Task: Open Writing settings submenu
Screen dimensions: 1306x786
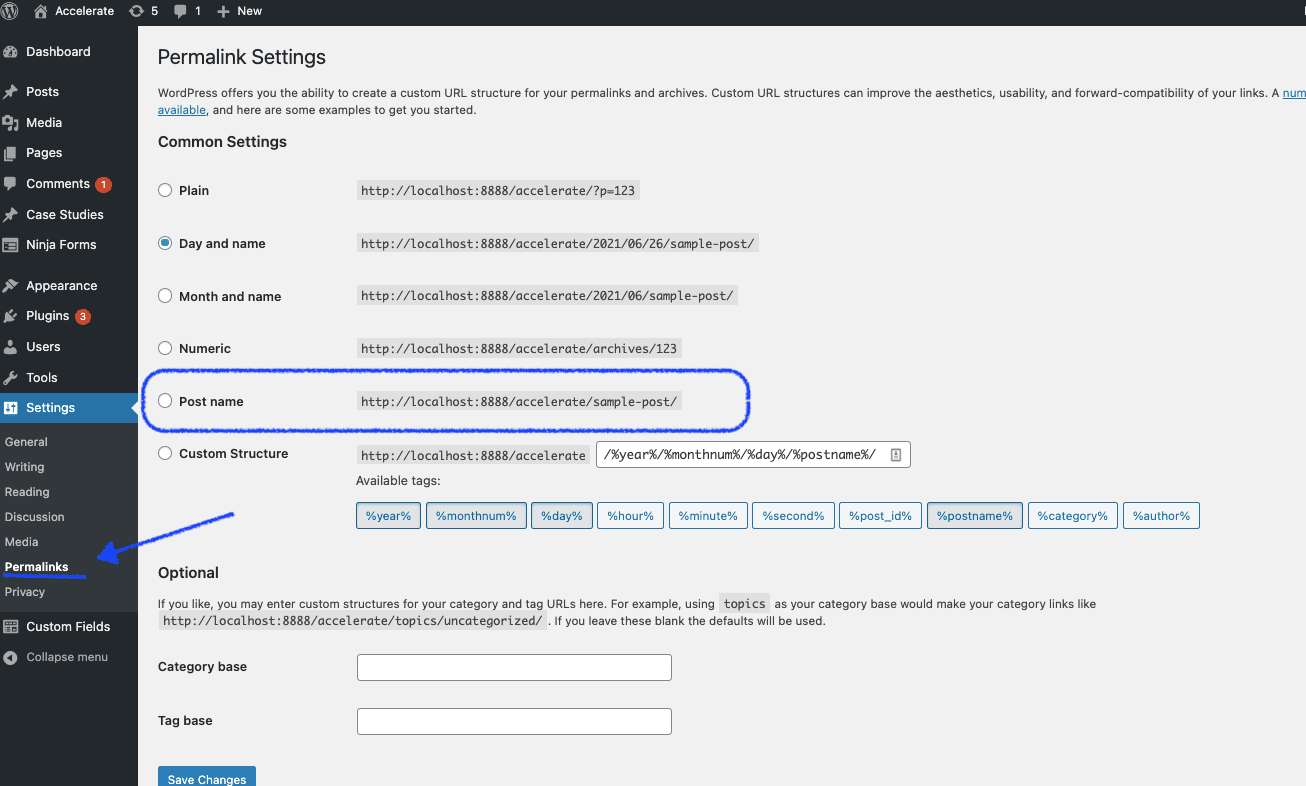Action: click(24, 467)
